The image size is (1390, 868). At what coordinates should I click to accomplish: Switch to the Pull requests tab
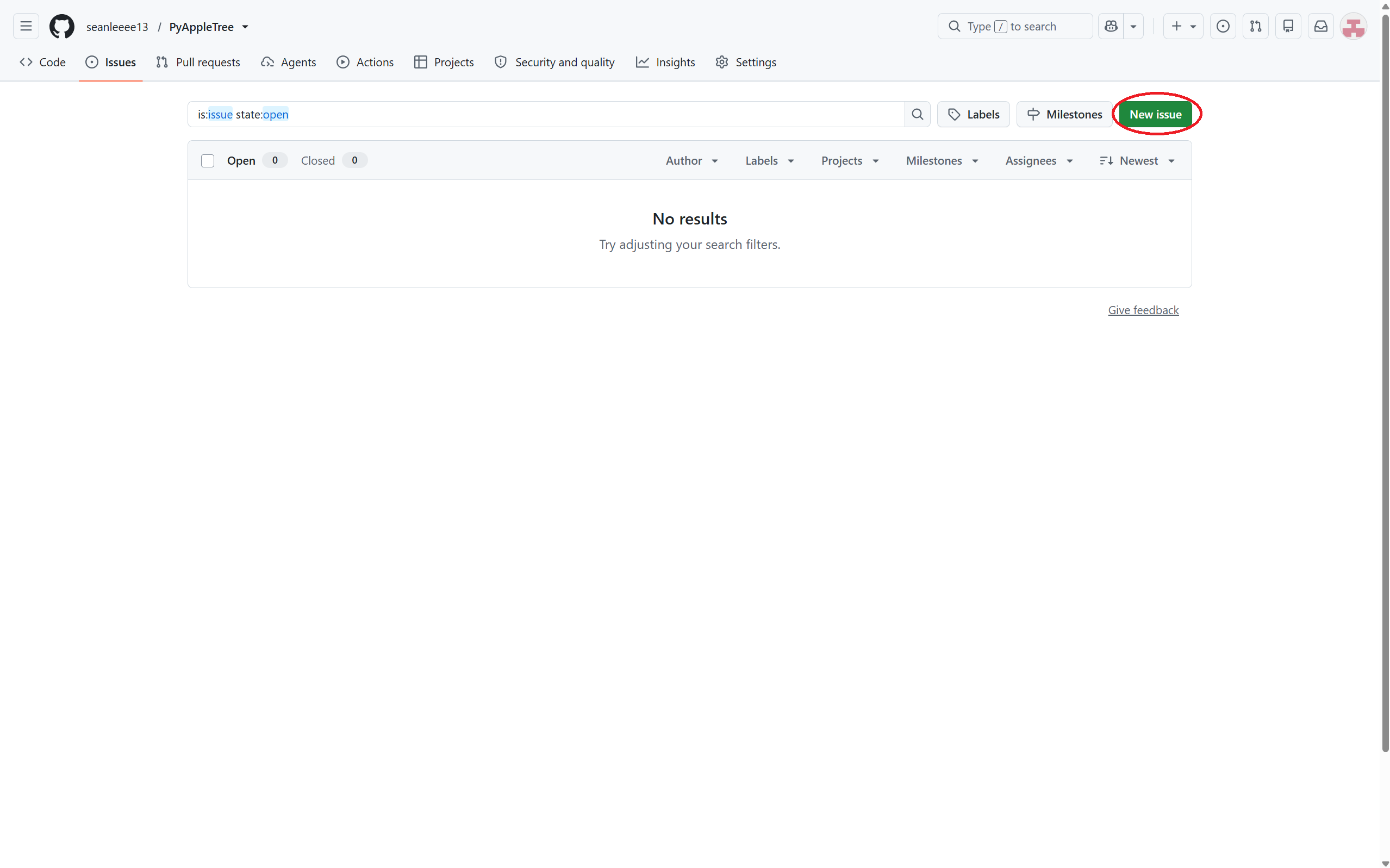click(198, 62)
